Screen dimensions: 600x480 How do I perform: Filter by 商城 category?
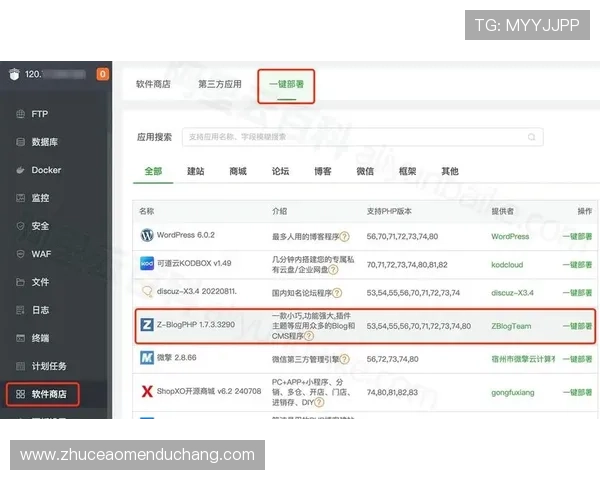tap(238, 171)
